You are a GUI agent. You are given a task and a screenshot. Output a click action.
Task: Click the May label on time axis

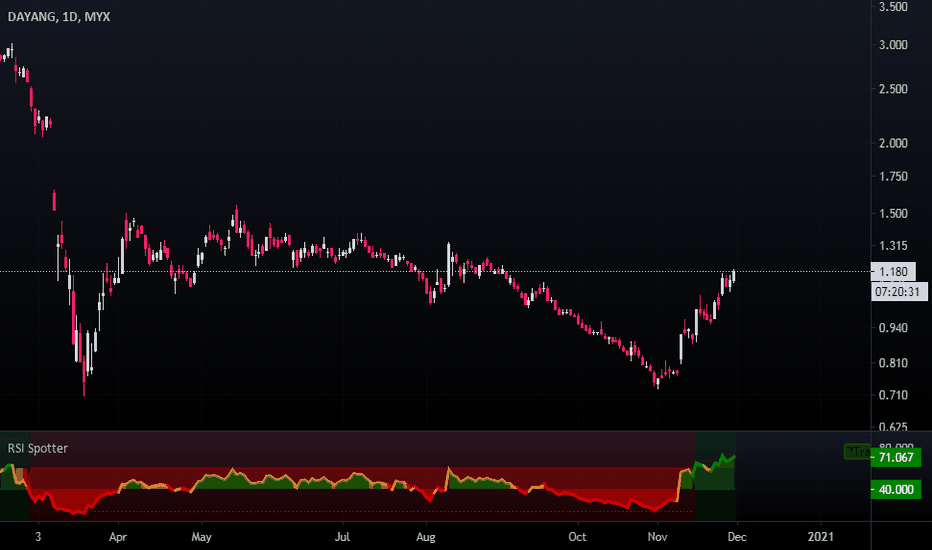click(x=201, y=537)
